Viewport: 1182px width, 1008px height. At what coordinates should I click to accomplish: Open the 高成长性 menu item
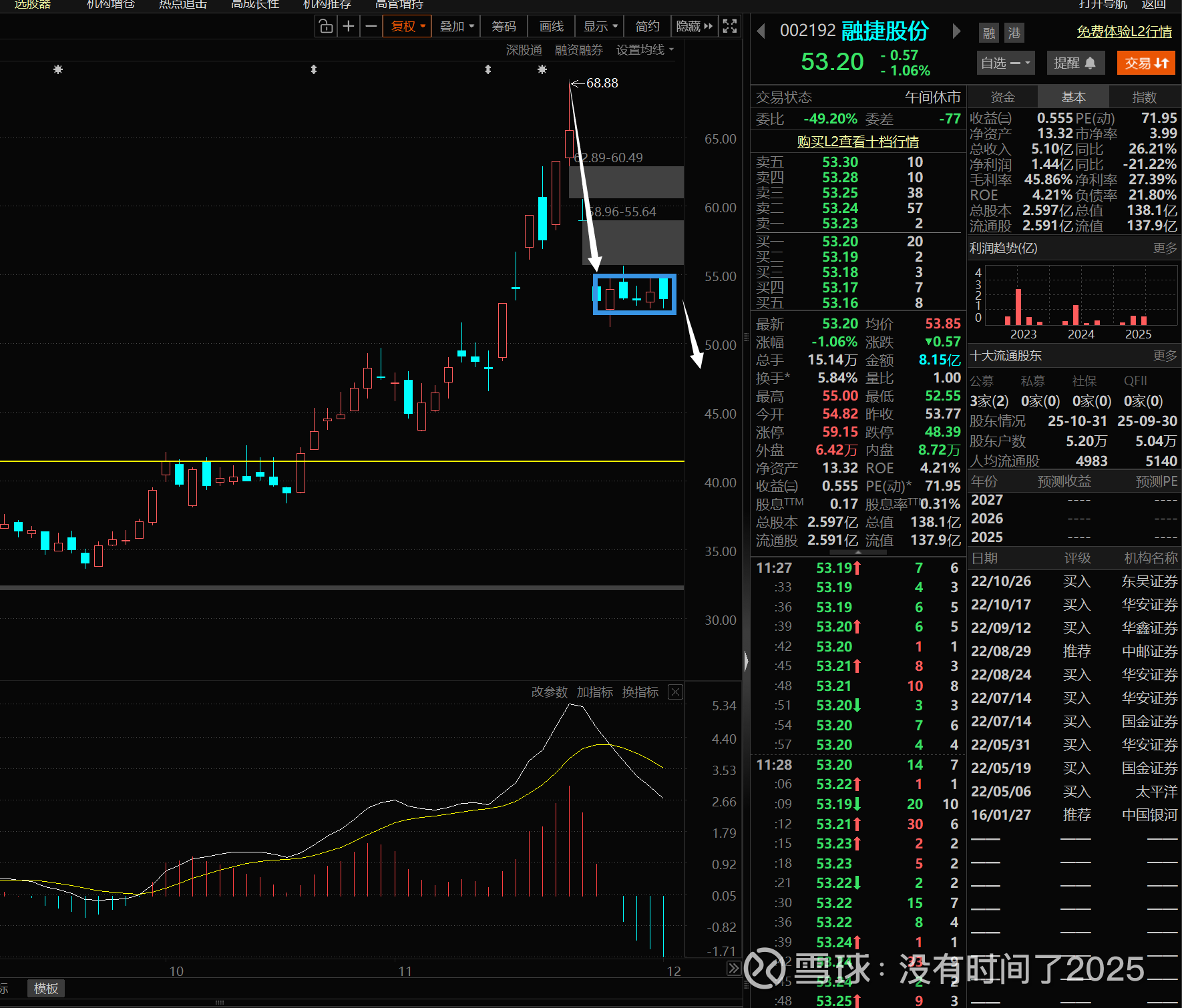click(254, 5)
